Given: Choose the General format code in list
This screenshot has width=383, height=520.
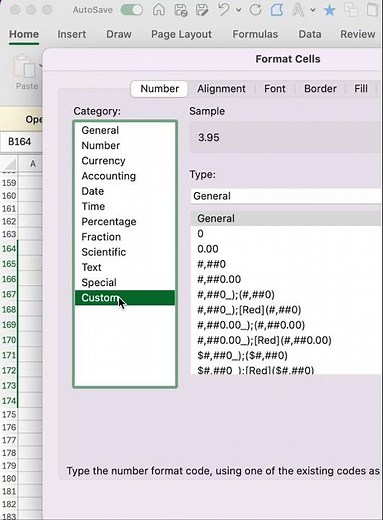Looking at the screenshot, I should pyautogui.click(x=286, y=219).
